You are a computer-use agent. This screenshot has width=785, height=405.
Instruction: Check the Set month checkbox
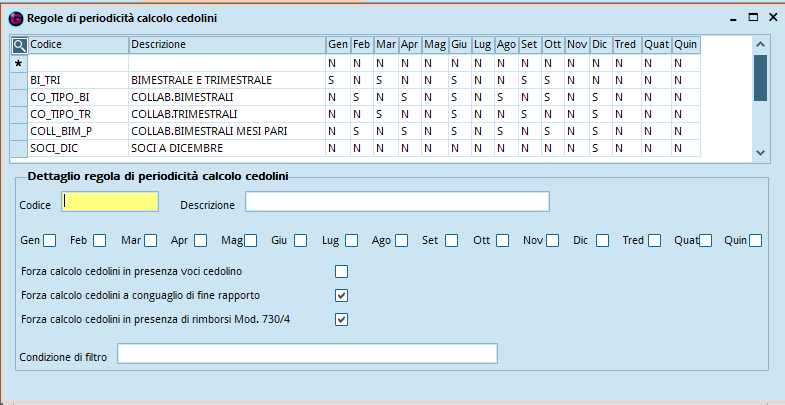pyautogui.click(x=451, y=241)
